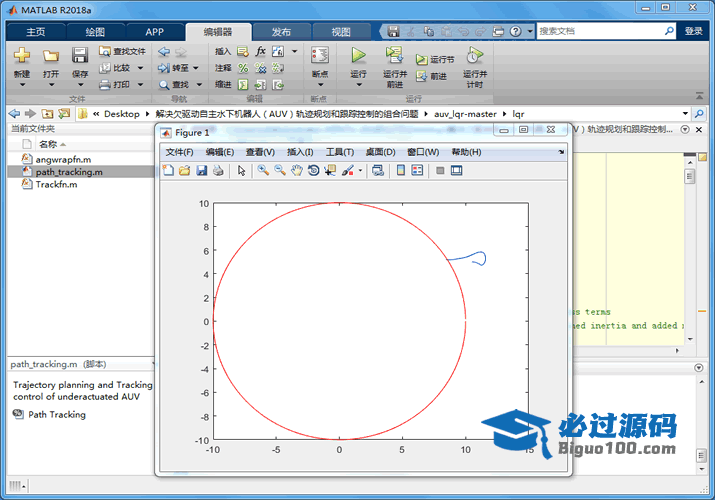This screenshot has width=715, height=500.
Task: Click the Find (查找) magnifier button
Action: click(174, 85)
